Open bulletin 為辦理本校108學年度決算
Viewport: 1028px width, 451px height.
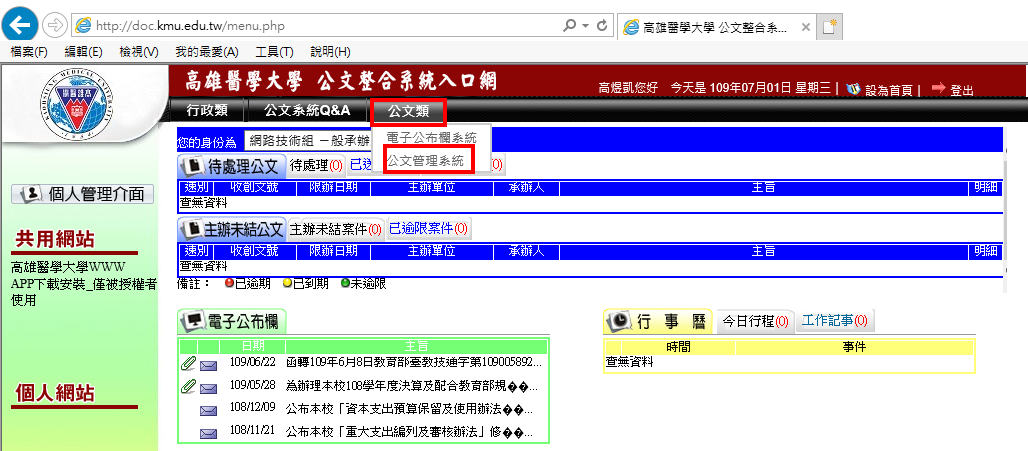pyautogui.click(x=412, y=386)
